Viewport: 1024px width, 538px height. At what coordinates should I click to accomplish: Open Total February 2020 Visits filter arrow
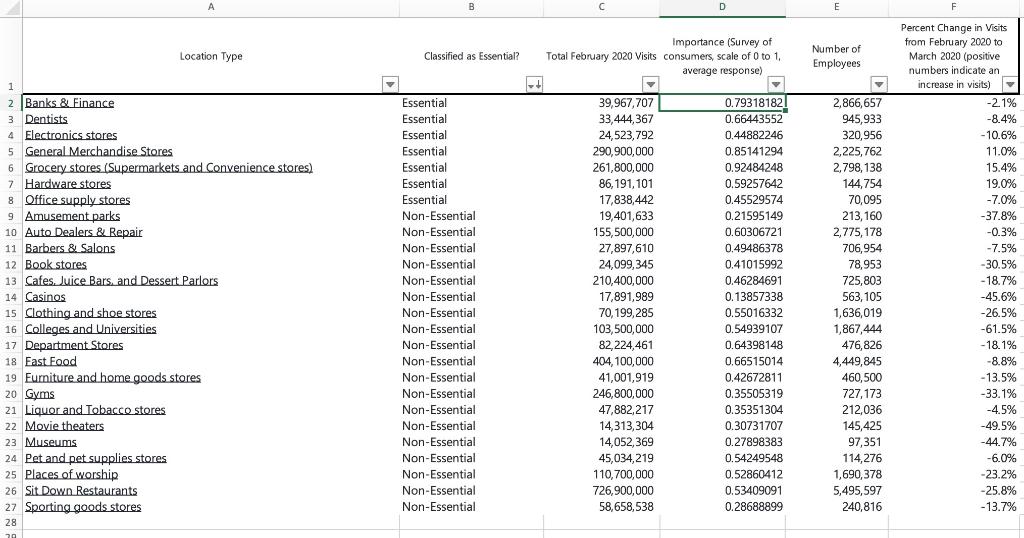650,84
